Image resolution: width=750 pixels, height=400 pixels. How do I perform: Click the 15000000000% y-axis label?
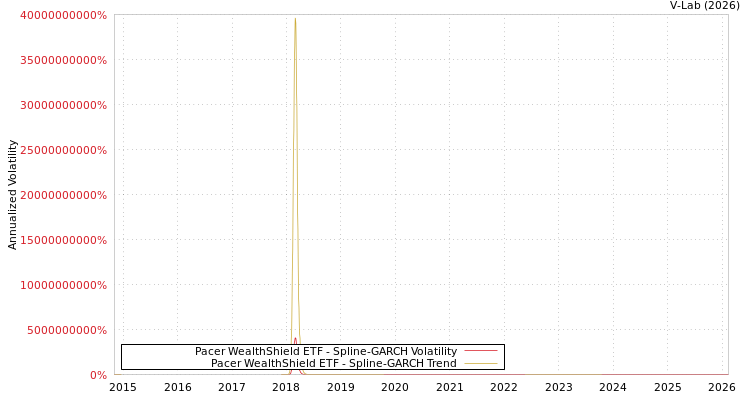click(64, 240)
